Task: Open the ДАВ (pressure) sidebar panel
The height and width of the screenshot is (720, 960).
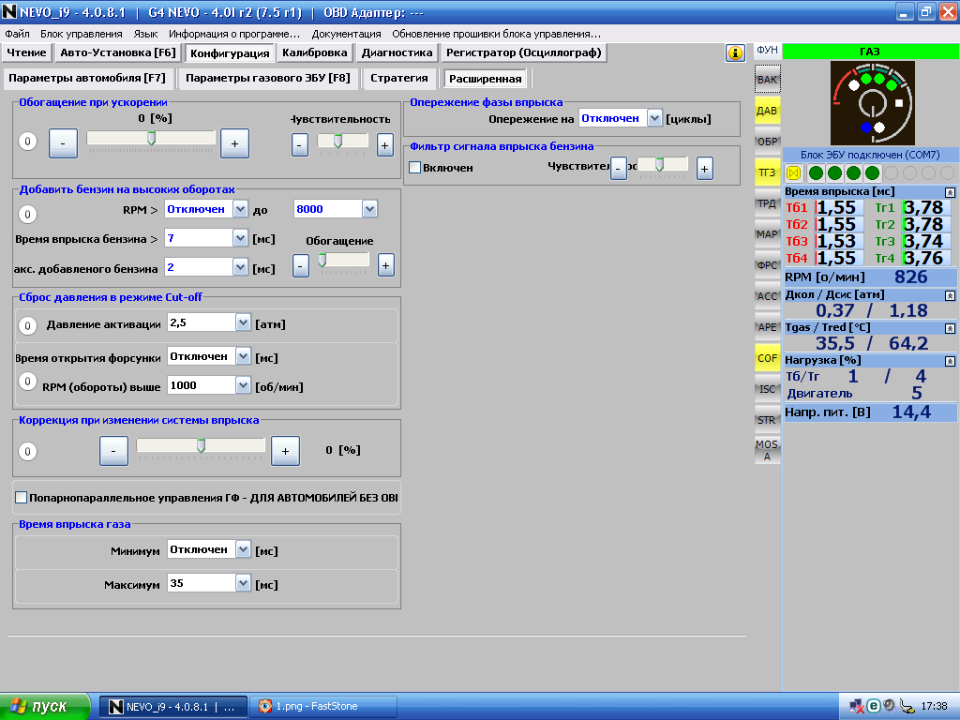Action: pos(766,110)
